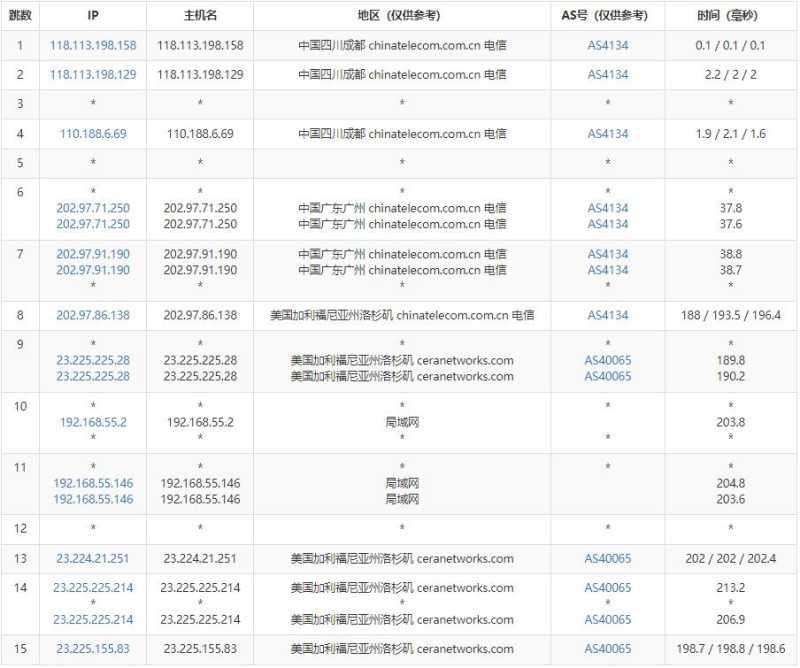Click hop 13 region text ceranetworks.com
Viewport: 800px width, 668px height.
465,559
